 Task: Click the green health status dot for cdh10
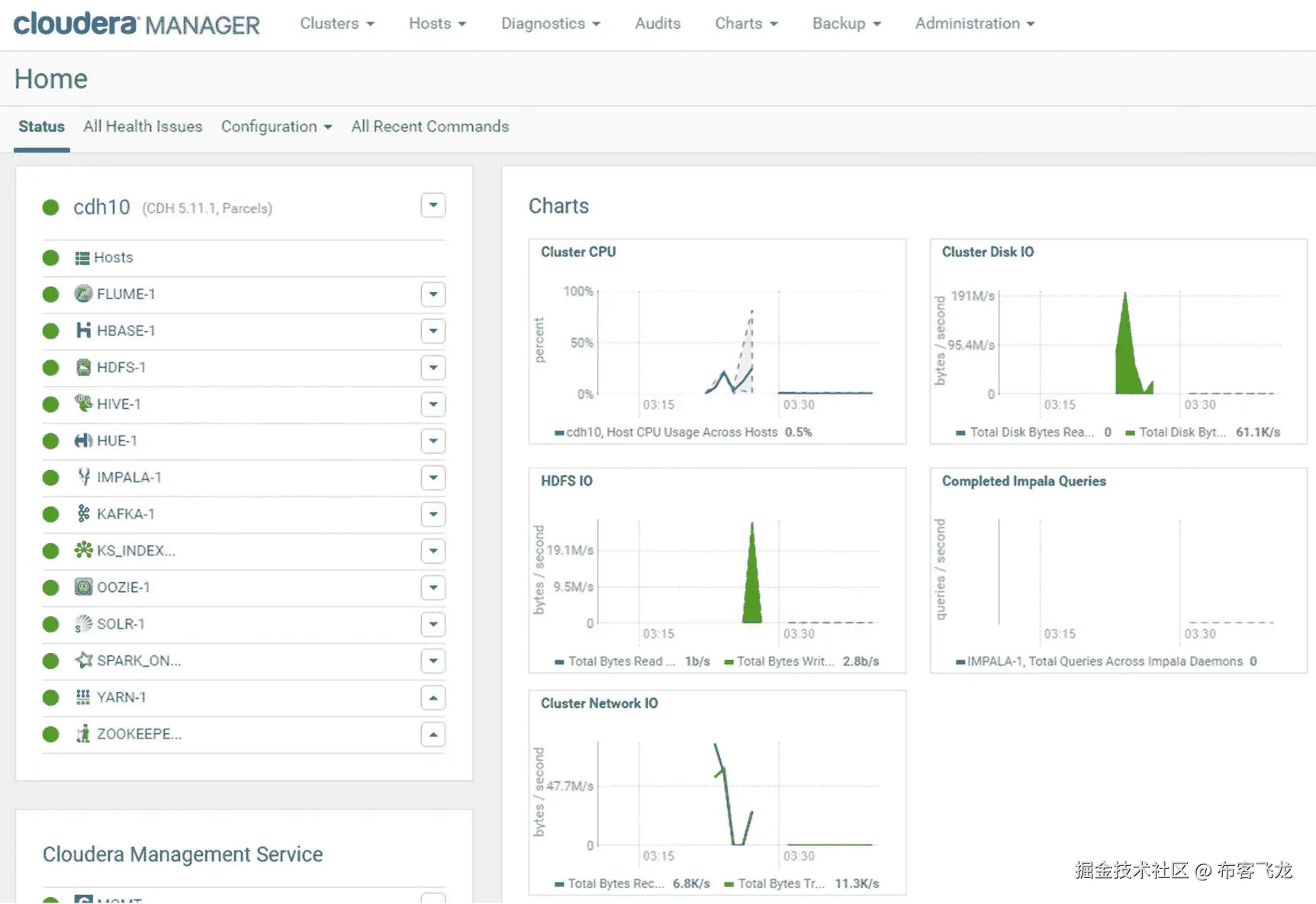(x=51, y=208)
